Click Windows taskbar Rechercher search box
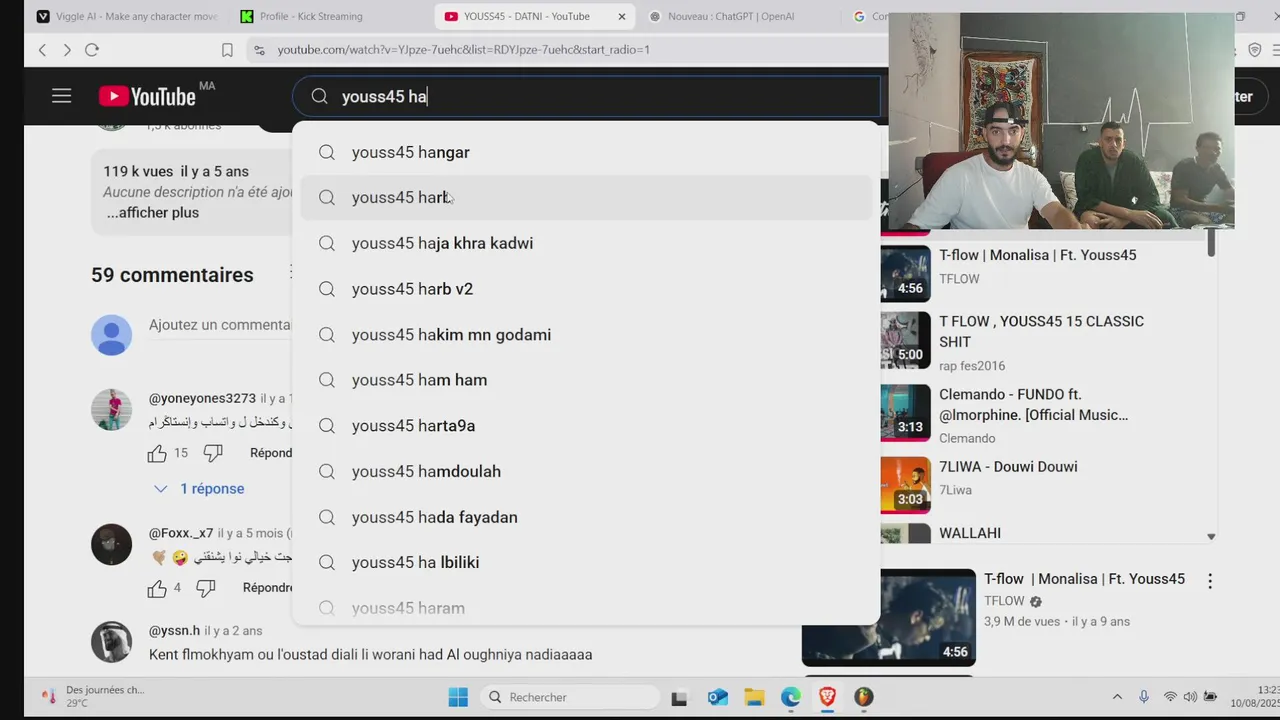This screenshot has height=720, width=1280. click(x=568, y=697)
